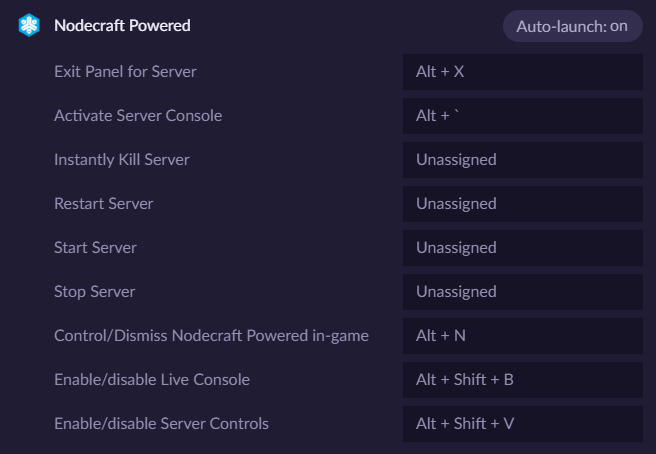Edit the Exit Panel for Server hotkey field
This screenshot has height=454, width=656.
pos(523,72)
